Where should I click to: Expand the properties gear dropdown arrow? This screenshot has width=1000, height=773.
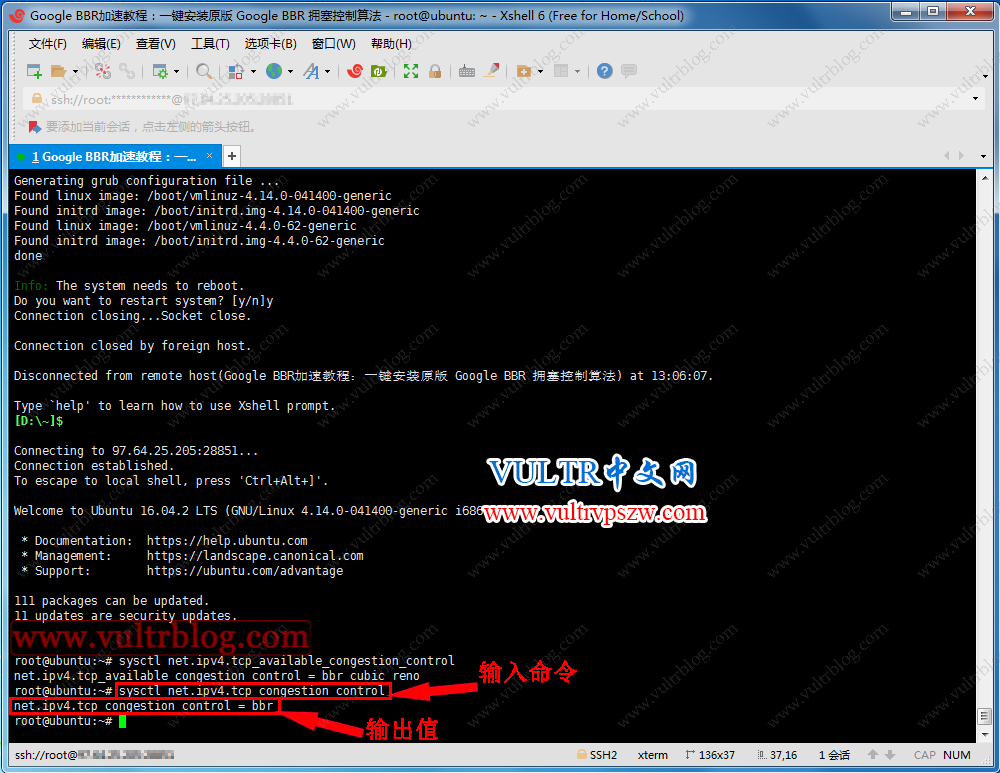[177, 71]
